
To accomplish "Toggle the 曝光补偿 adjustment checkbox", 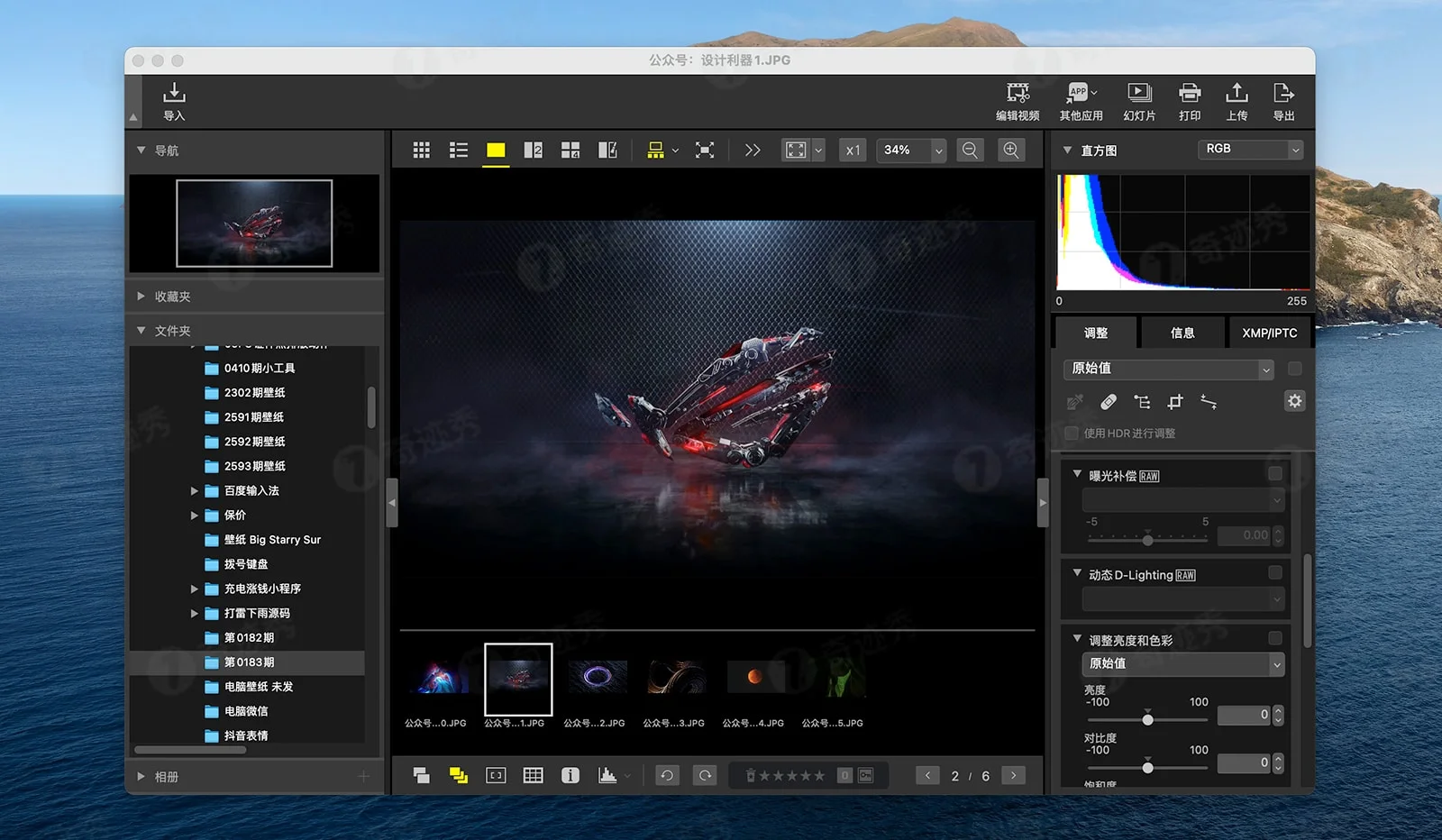I will tap(1275, 474).
